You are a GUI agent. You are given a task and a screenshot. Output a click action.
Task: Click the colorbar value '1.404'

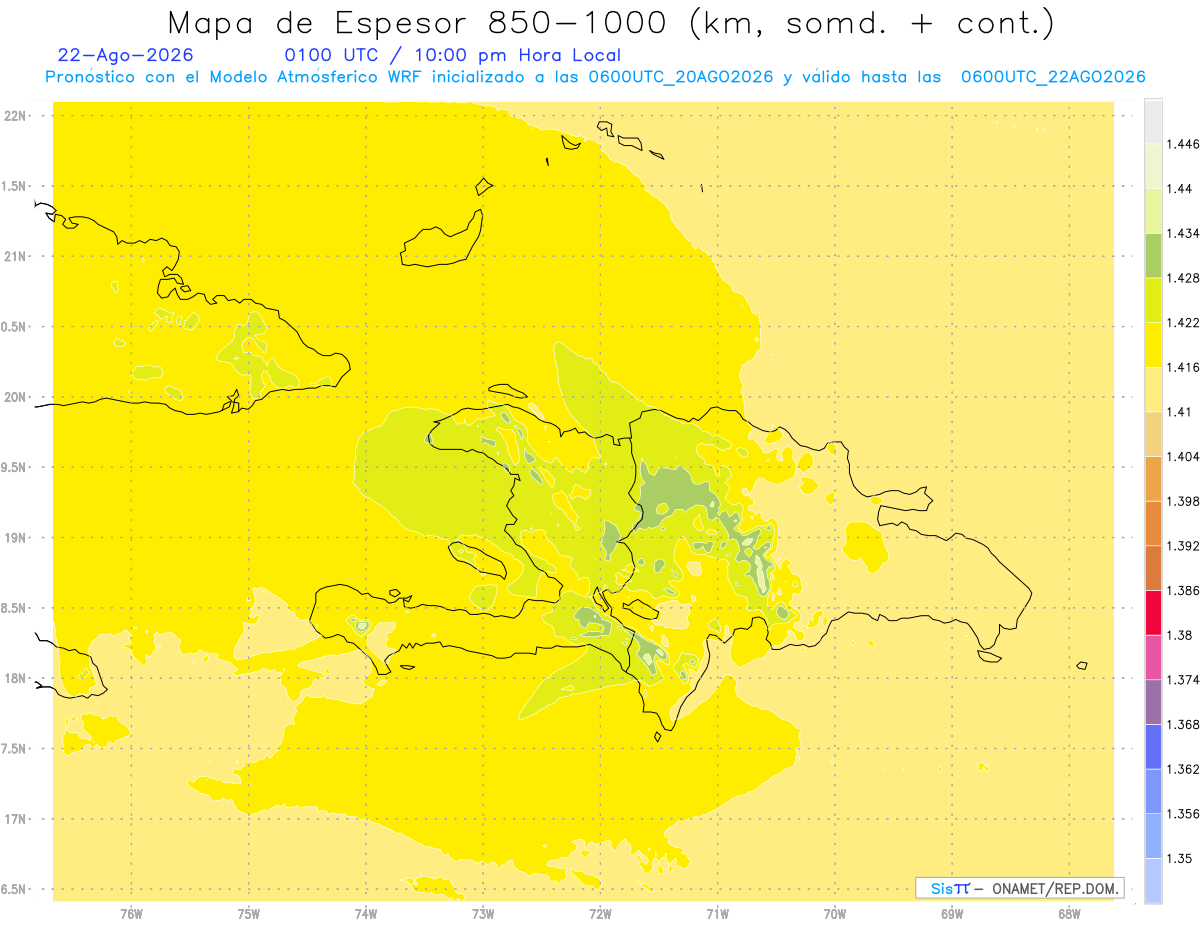(1183, 456)
